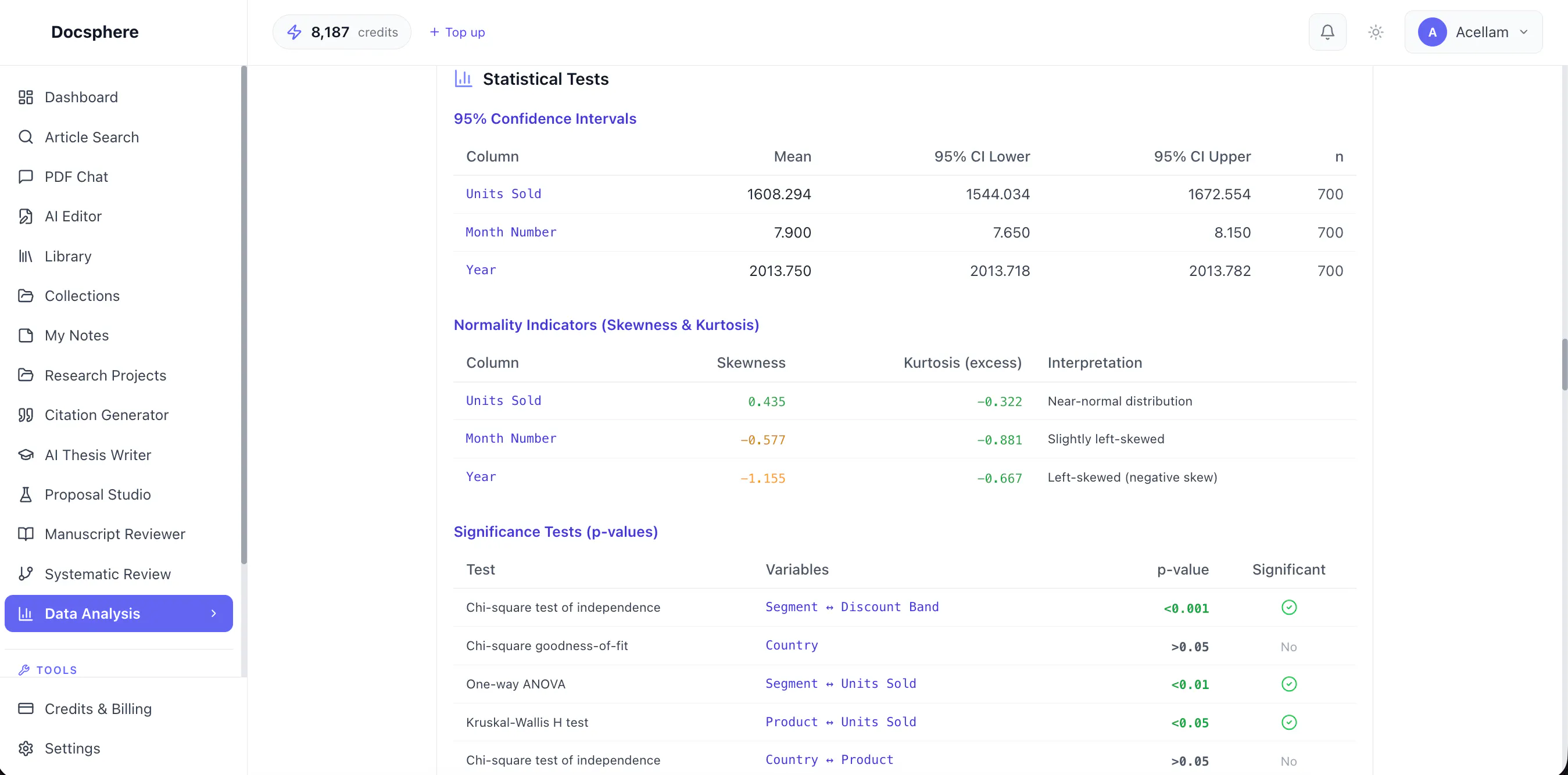
Task: Open PDF Chat menu item
Action: pos(119,177)
